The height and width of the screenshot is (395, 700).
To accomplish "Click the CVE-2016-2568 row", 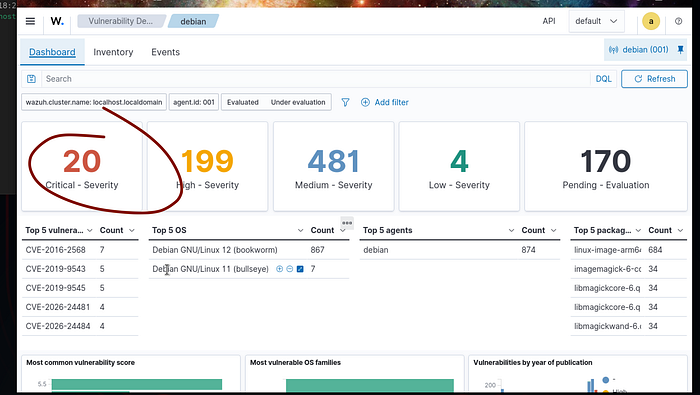I will pos(80,250).
